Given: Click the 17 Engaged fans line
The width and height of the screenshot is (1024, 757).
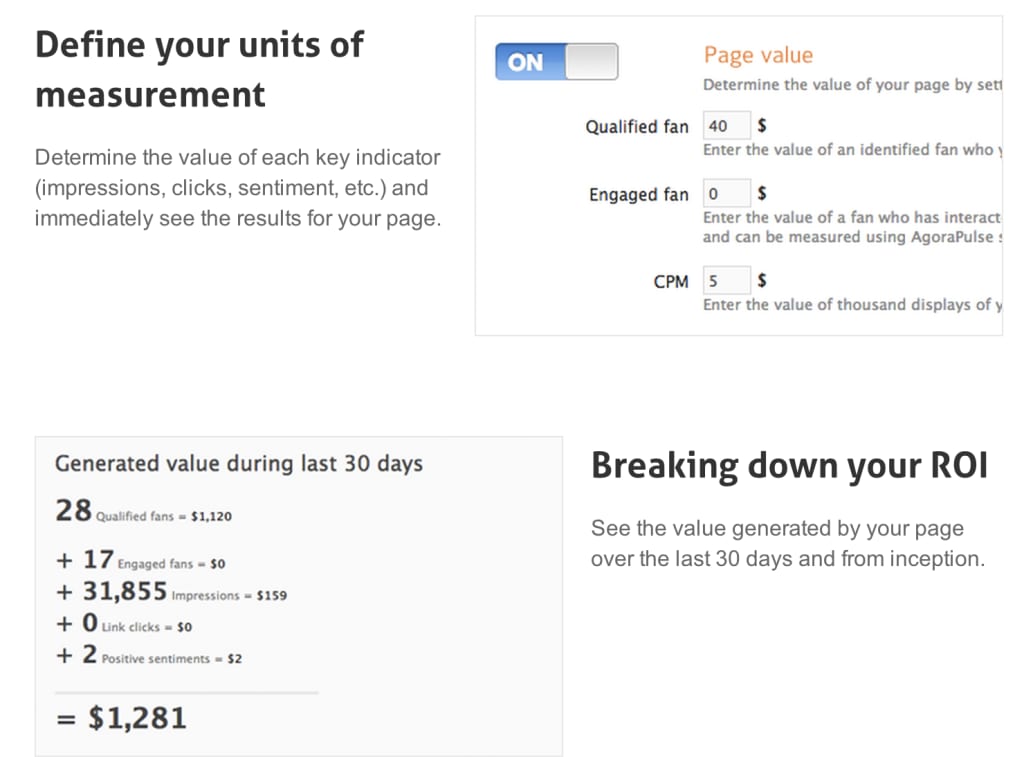Looking at the screenshot, I should pyautogui.click(x=141, y=560).
